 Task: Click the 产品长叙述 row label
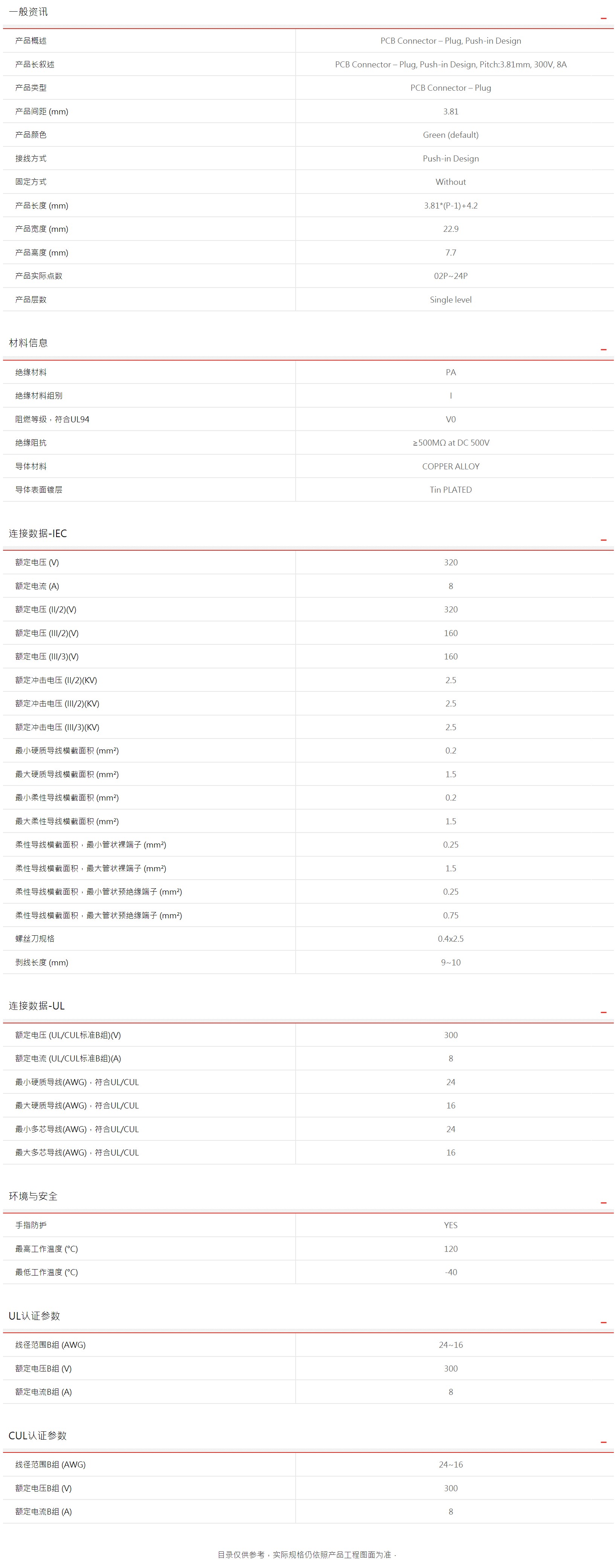point(35,64)
